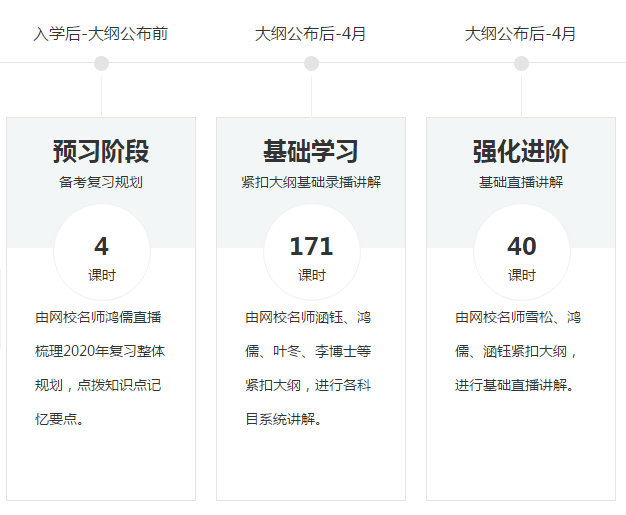Click the 紧扣大纲基础录播讲解 subtitle
Viewport: 626px width, 515px height.
click(311, 183)
